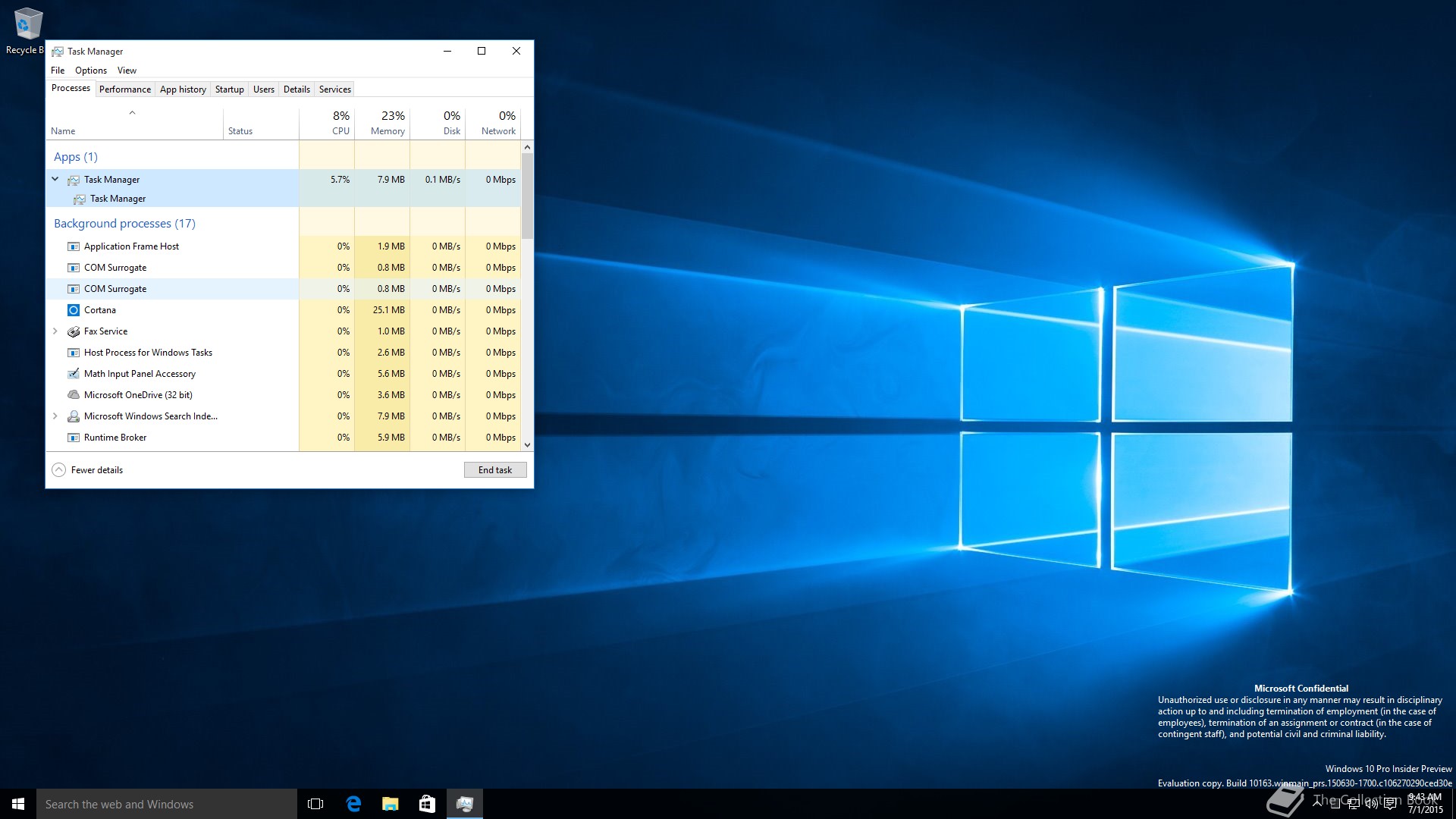Click the 0.1 MB/s disk value
The image size is (1456, 819).
[443, 180]
